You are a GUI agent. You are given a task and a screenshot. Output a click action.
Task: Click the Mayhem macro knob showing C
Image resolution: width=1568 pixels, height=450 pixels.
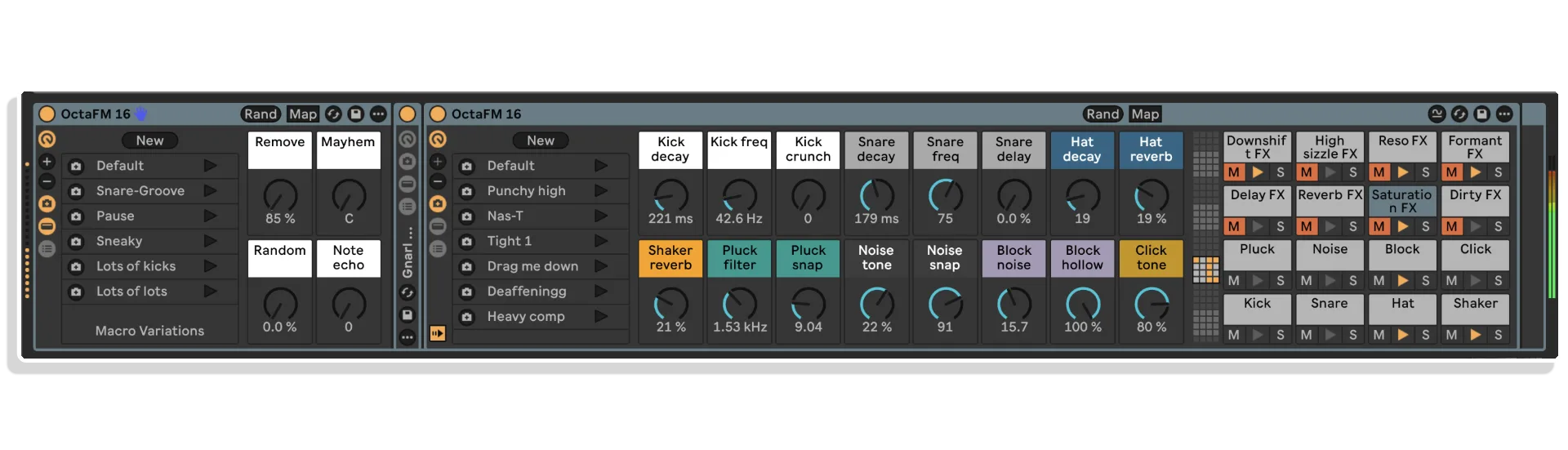coord(349,196)
